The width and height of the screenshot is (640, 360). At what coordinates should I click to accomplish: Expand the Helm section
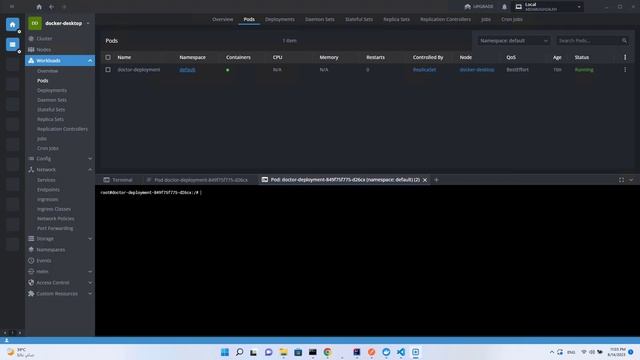(x=90, y=271)
